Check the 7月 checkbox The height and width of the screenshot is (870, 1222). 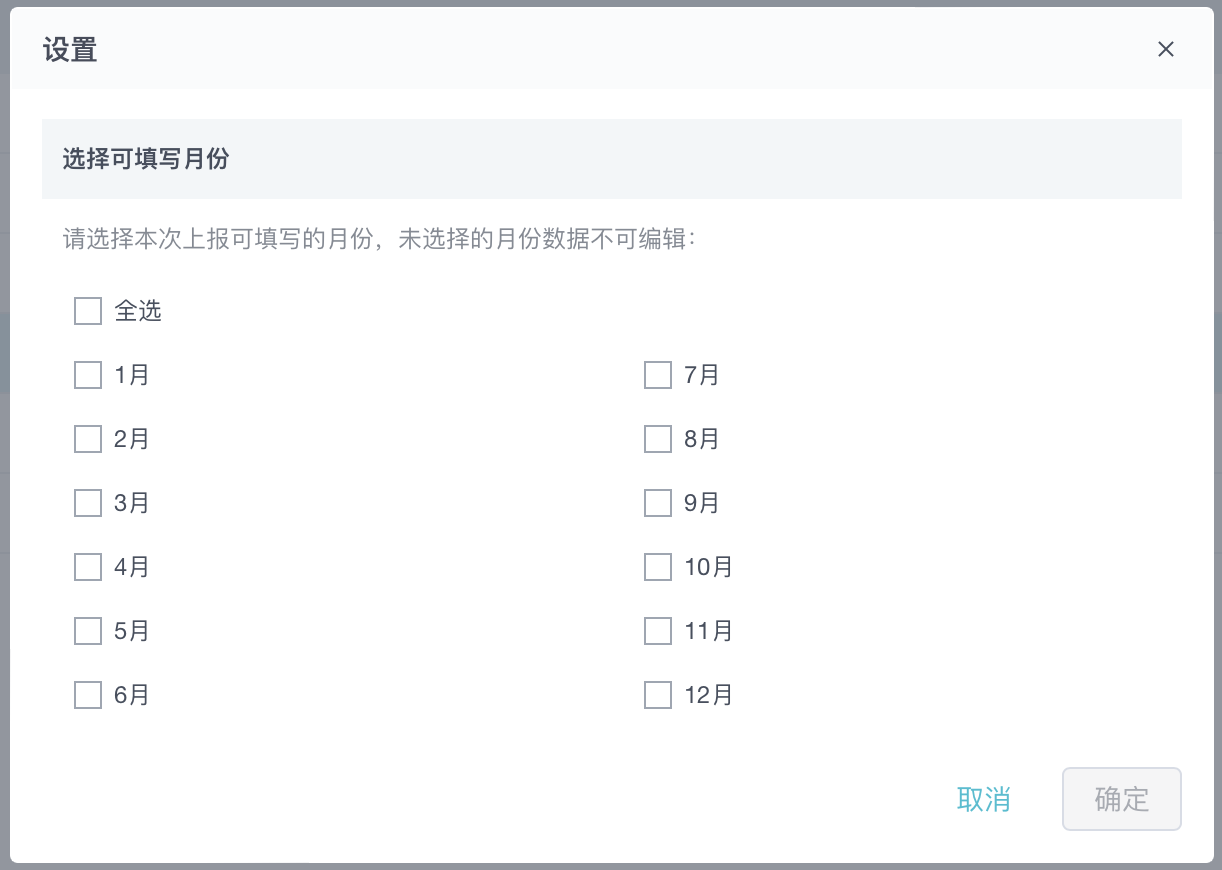(658, 375)
